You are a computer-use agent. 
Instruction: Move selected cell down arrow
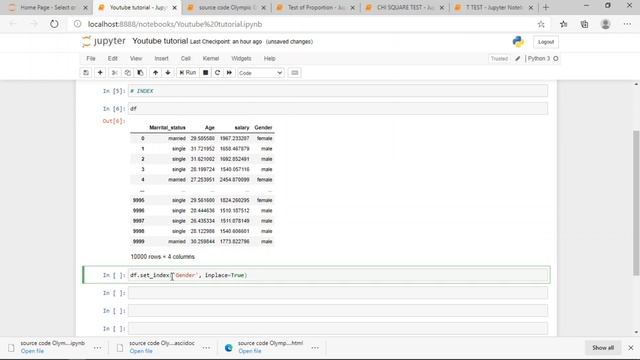168,73
